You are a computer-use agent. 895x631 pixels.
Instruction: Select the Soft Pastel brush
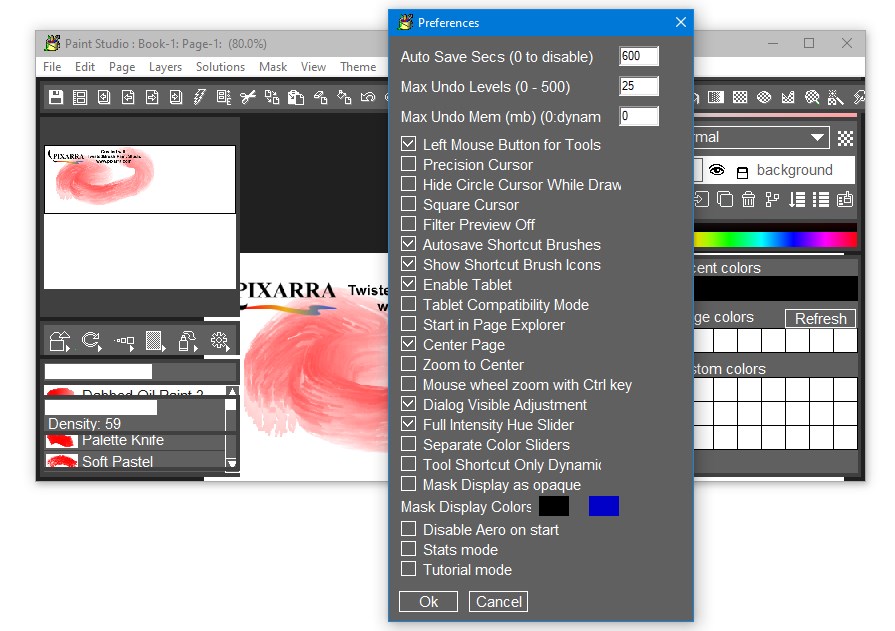pos(135,461)
